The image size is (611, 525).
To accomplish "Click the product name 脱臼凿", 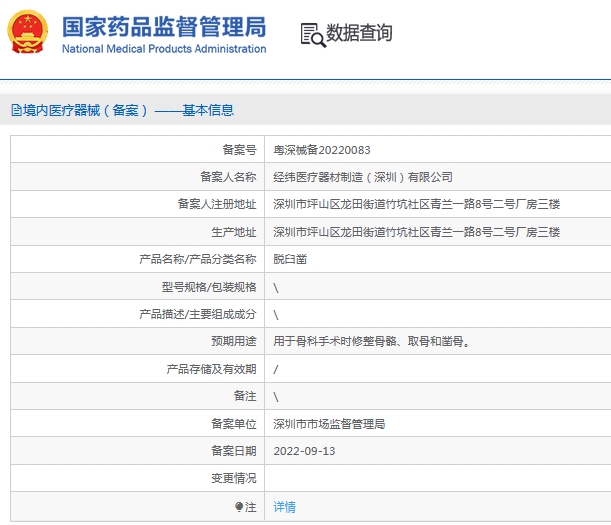I will [x=290, y=259].
